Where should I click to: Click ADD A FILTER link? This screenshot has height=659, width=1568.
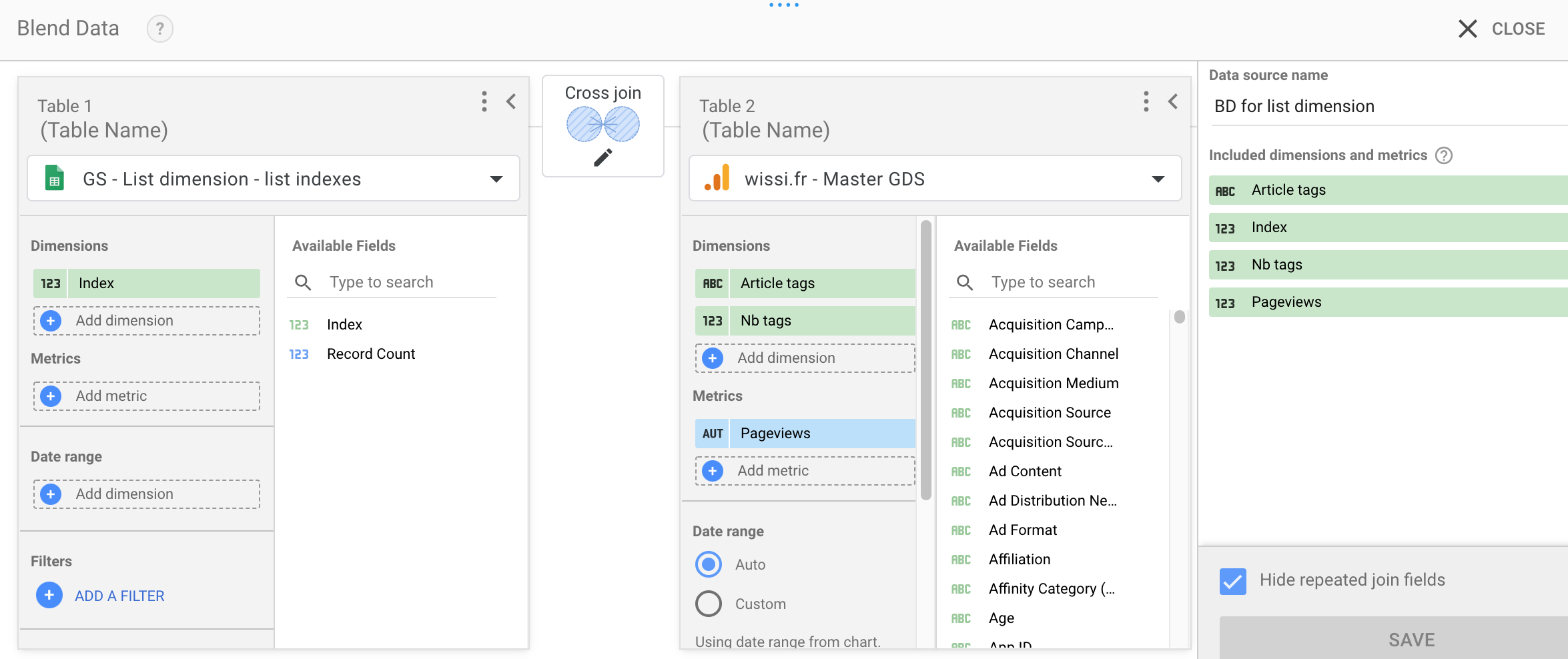(119, 596)
